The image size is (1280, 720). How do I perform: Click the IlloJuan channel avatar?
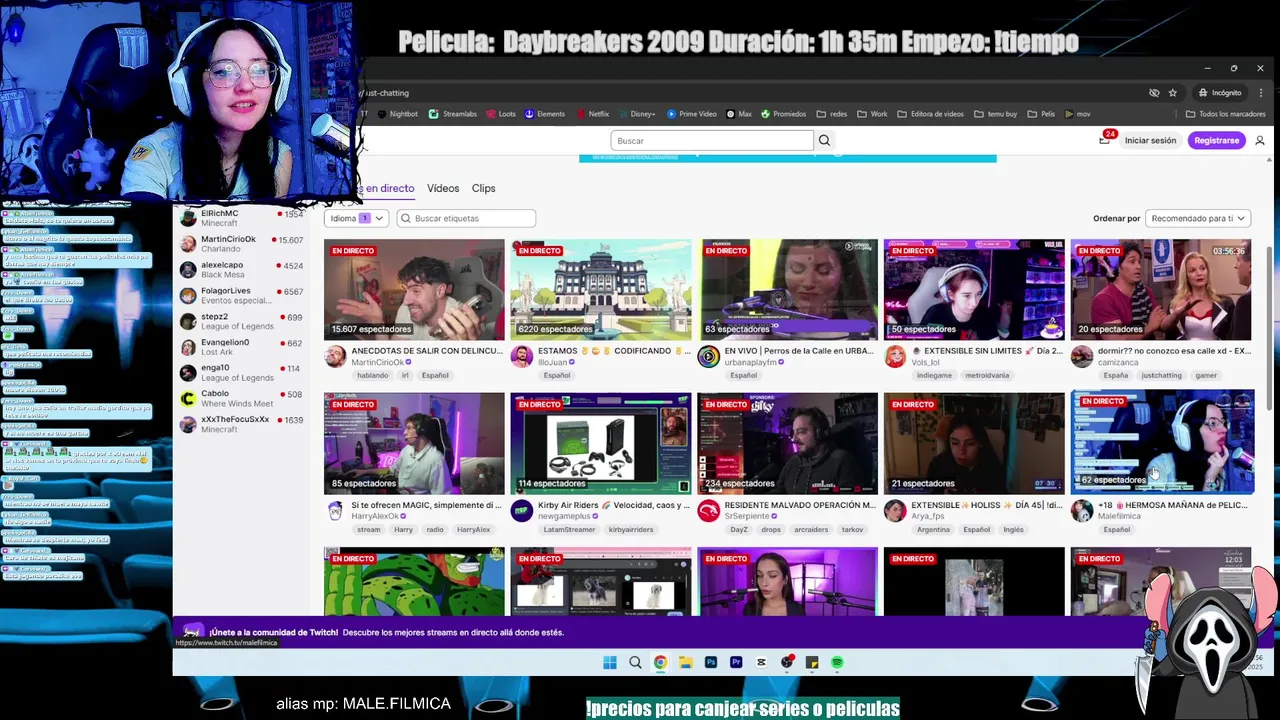(521, 356)
